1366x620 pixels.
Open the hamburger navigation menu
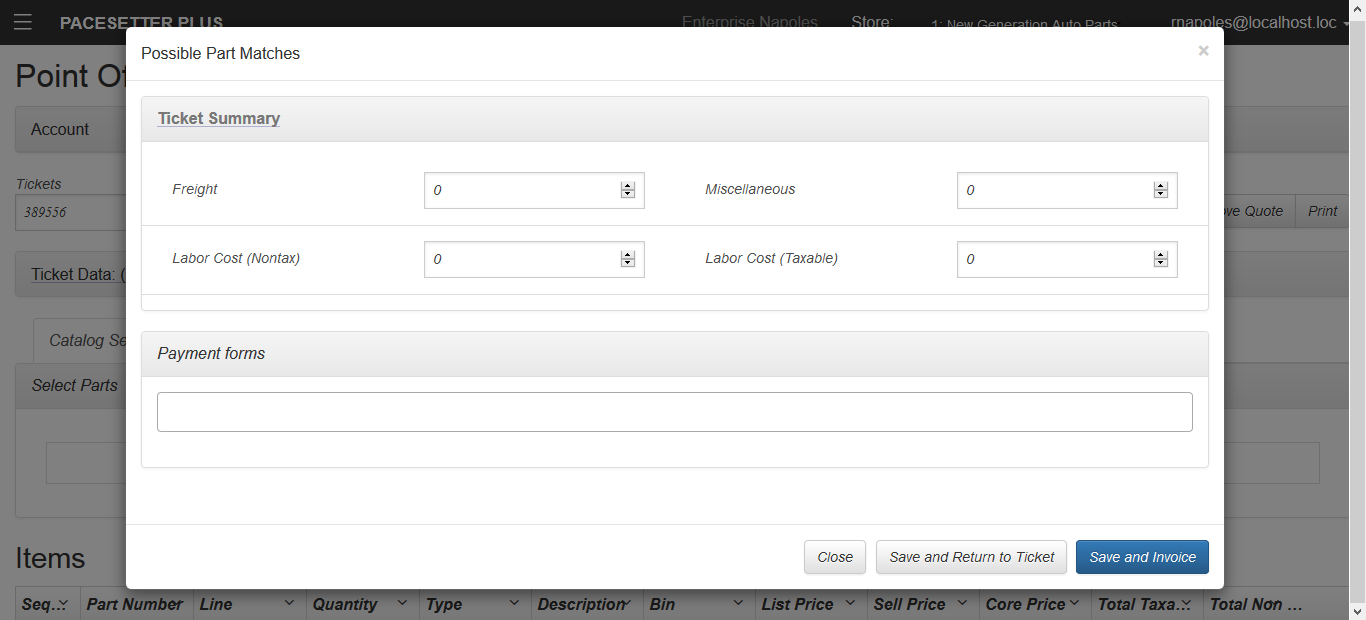pos(22,22)
